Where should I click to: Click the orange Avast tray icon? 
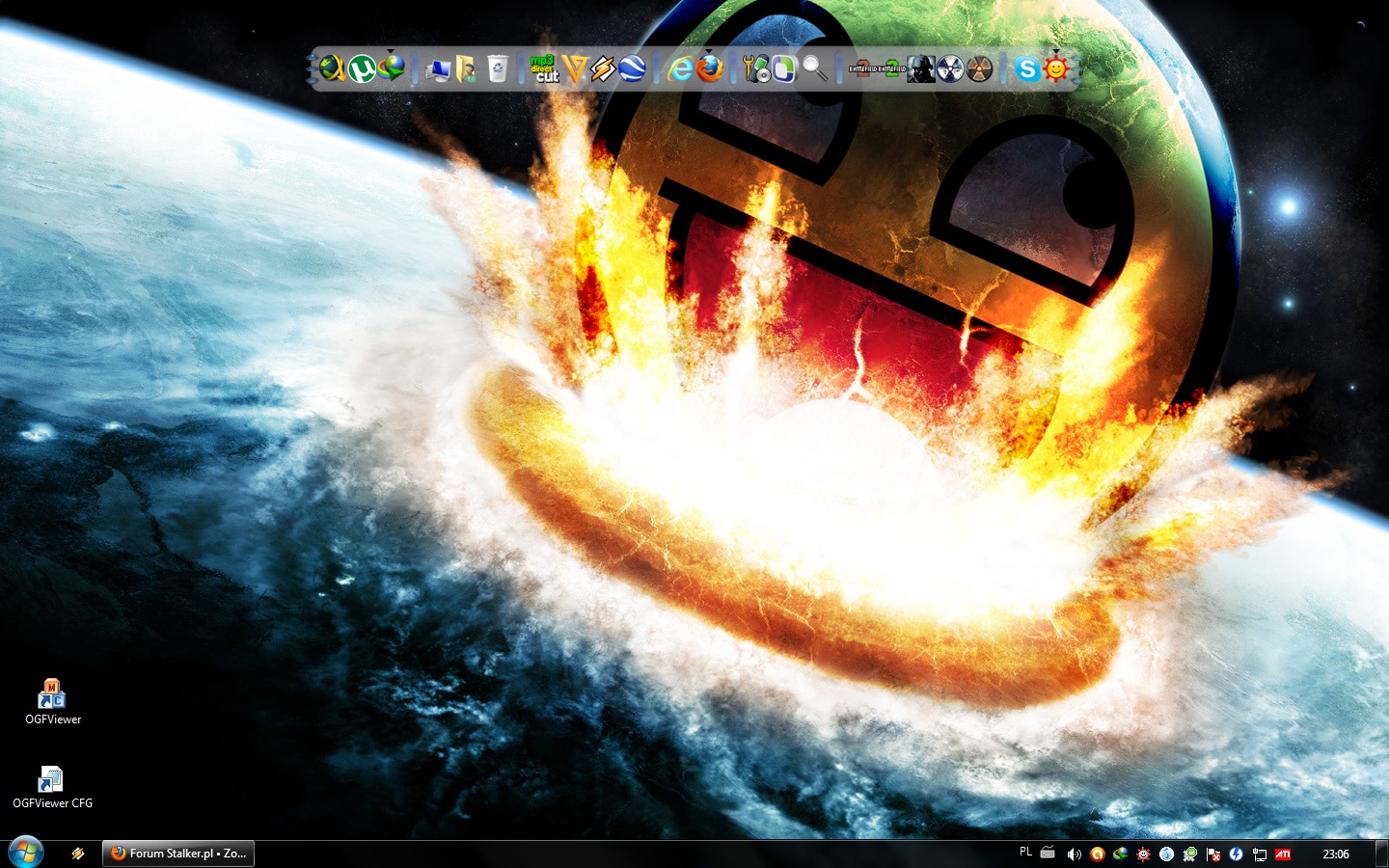tap(1097, 854)
